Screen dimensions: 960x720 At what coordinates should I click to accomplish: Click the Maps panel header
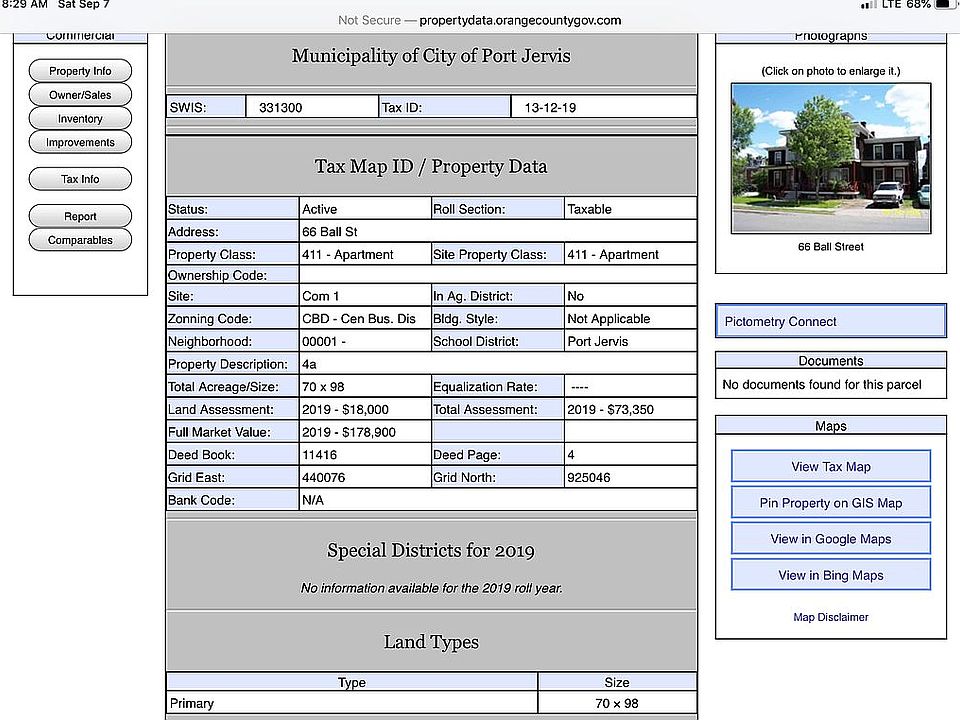click(x=831, y=426)
